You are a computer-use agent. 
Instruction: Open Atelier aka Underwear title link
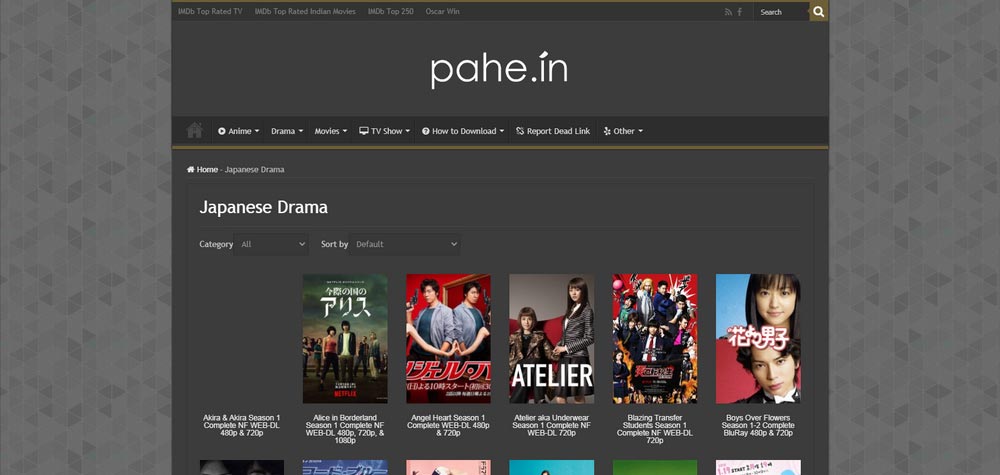552,425
